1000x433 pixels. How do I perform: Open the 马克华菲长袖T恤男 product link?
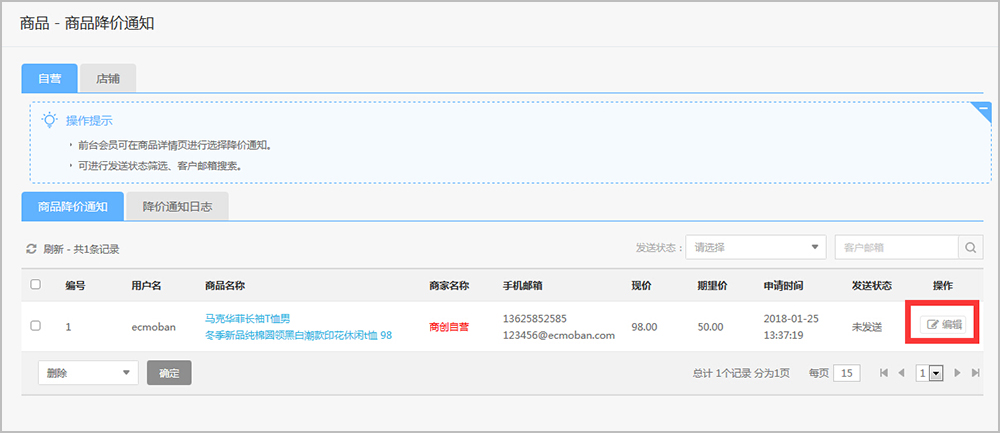pos(247,318)
